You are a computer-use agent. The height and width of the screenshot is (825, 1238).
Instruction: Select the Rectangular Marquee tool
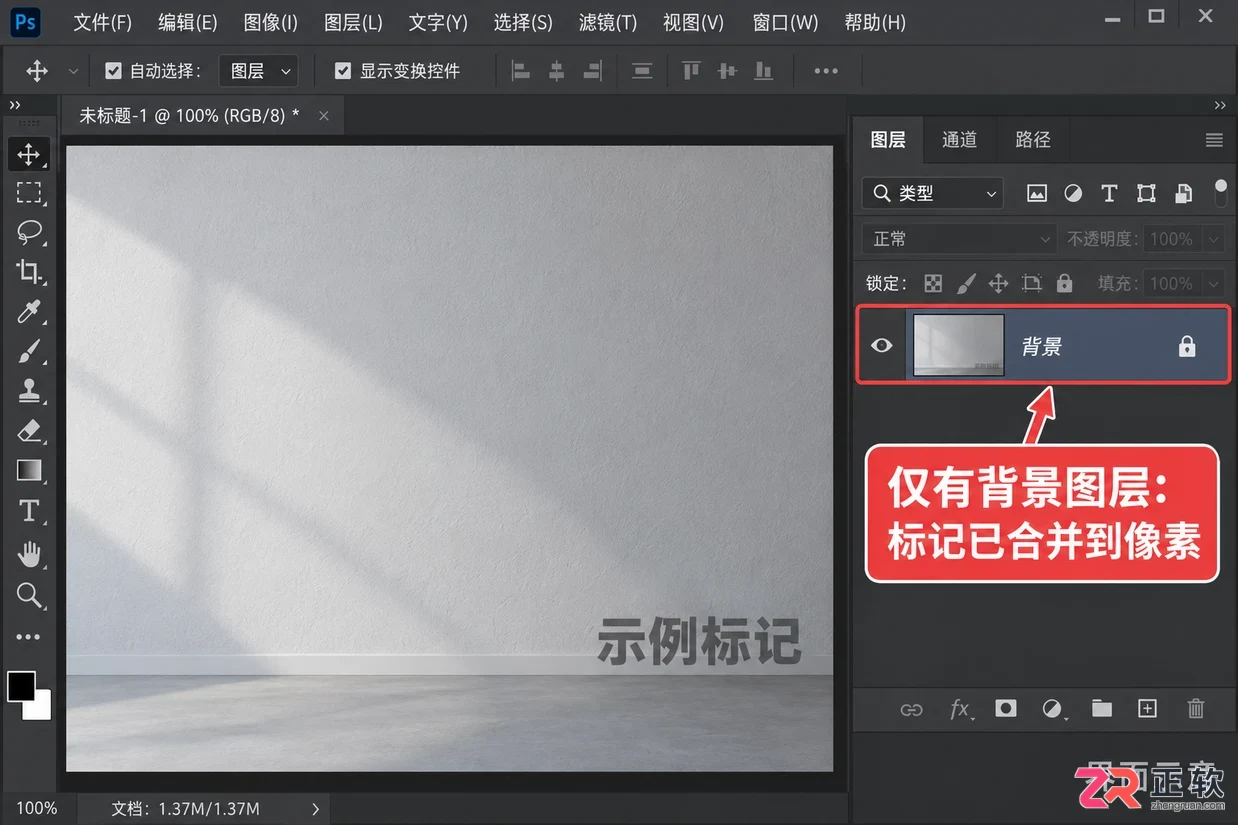(29, 193)
